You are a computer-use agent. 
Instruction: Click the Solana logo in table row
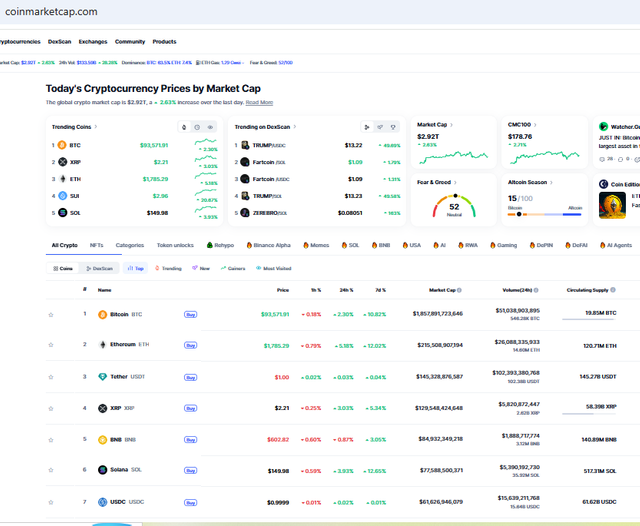pyautogui.click(x=102, y=470)
